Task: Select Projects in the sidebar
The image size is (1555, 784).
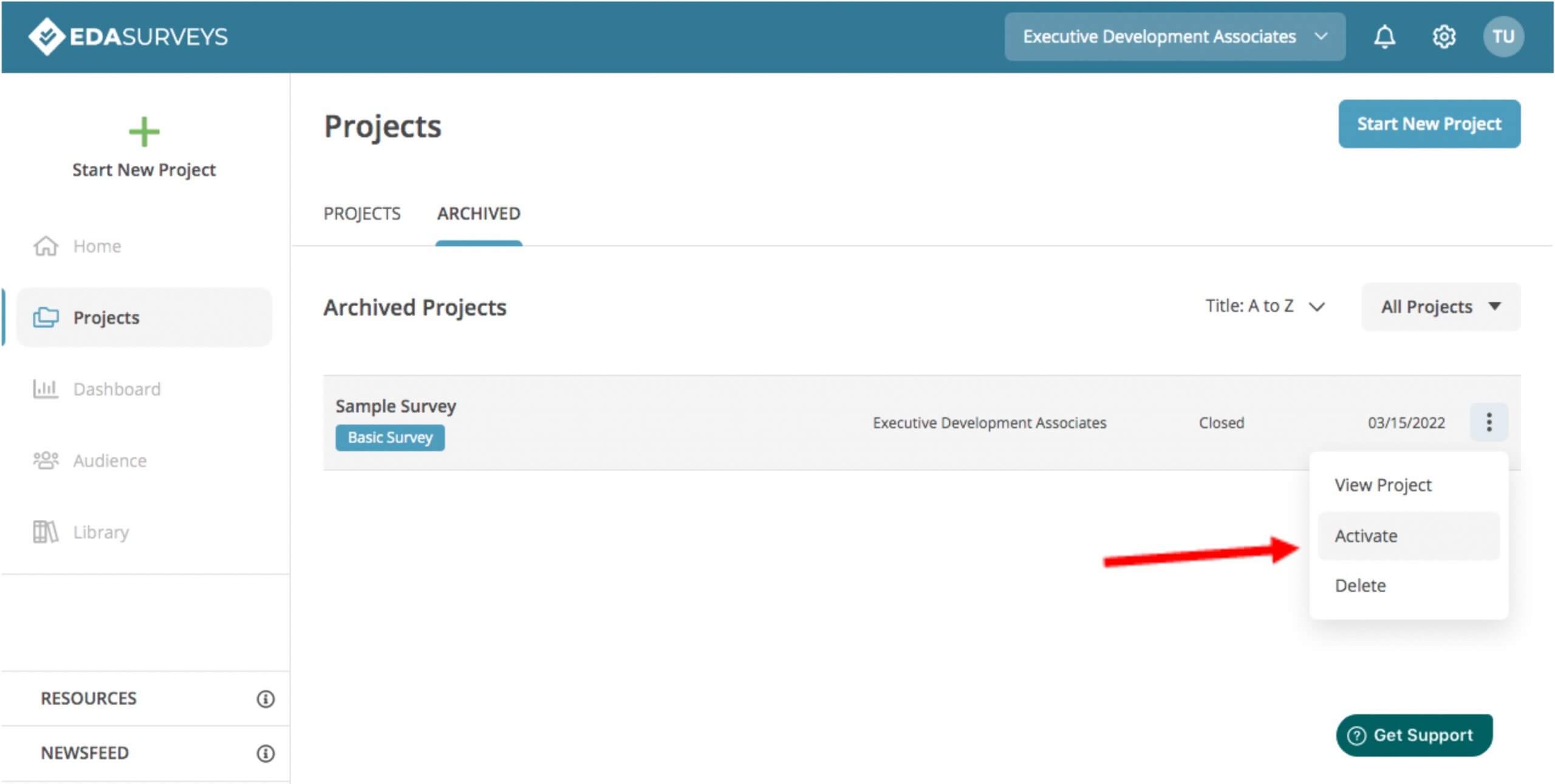Action: coord(144,317)
